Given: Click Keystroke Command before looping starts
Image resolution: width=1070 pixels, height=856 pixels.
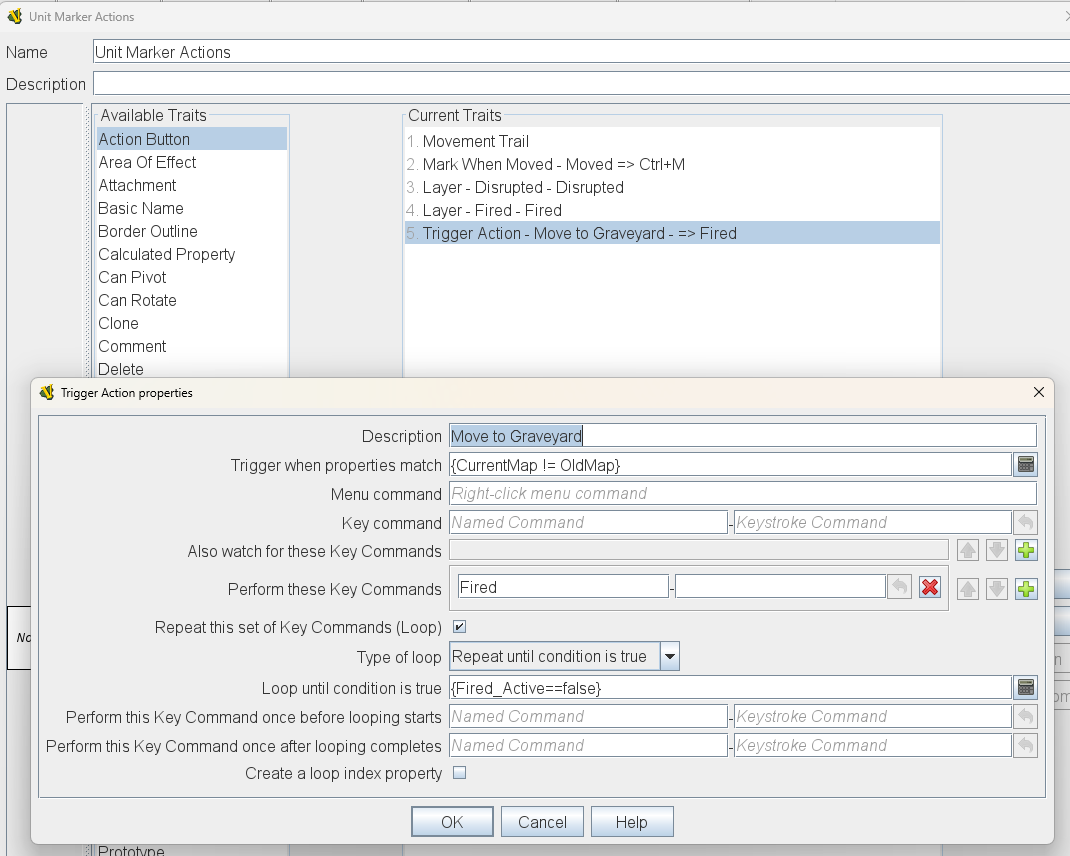Looking at the screenshot, I should pos(872,717).
